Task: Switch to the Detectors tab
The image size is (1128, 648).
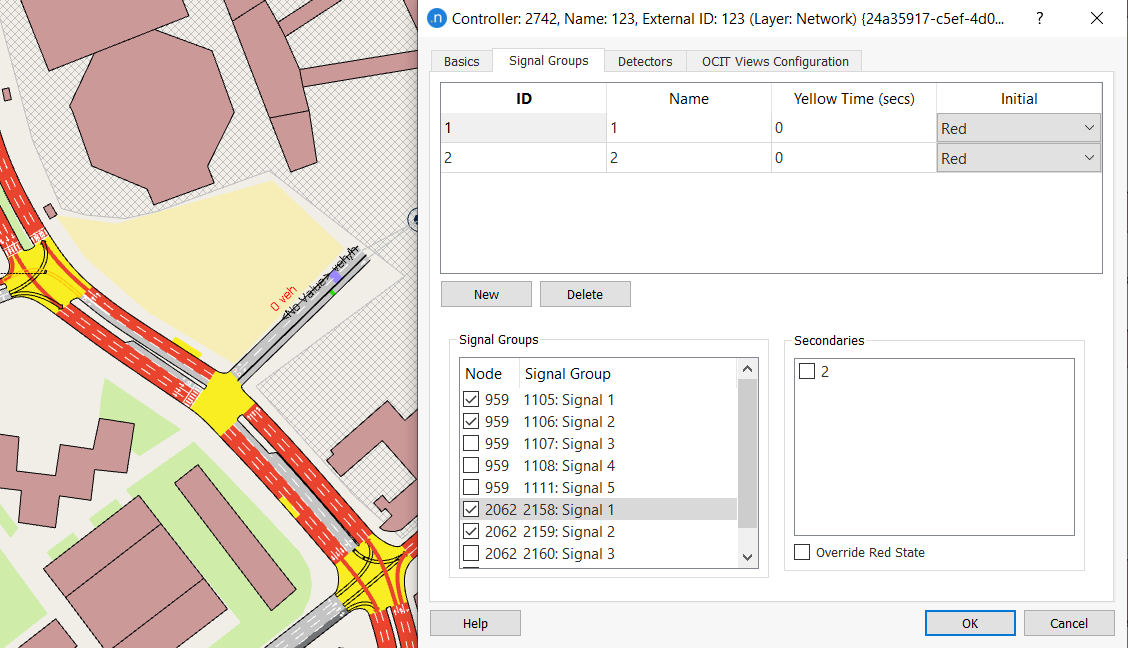Action: click(645, 61)
